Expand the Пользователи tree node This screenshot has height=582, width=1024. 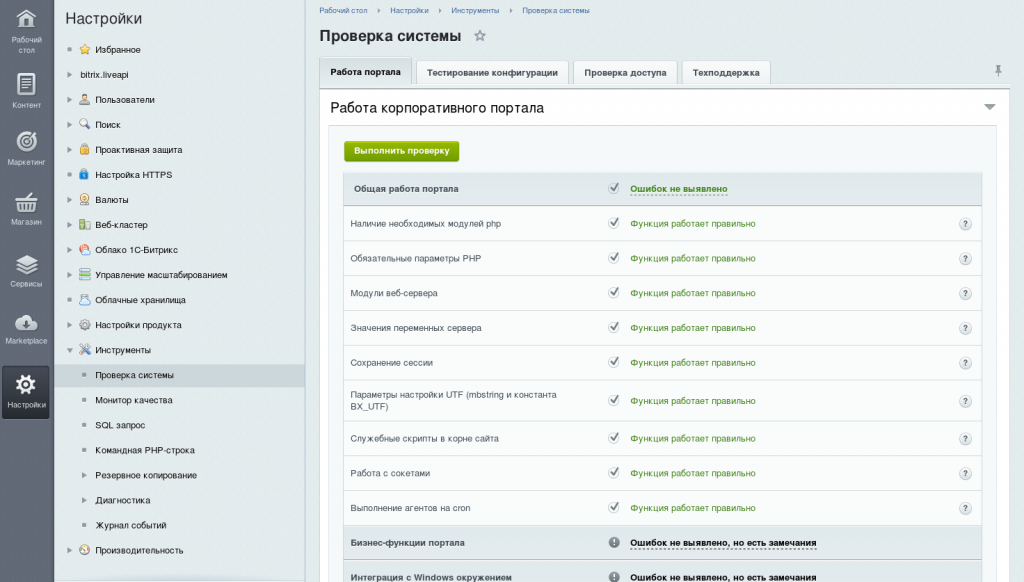(70, 100)
